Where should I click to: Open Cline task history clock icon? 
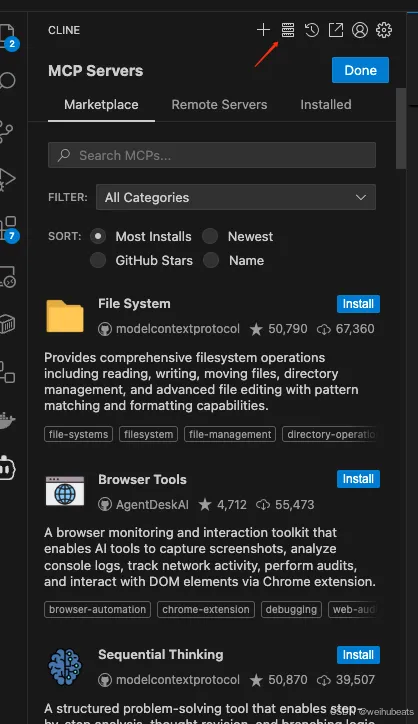[312, 30]
